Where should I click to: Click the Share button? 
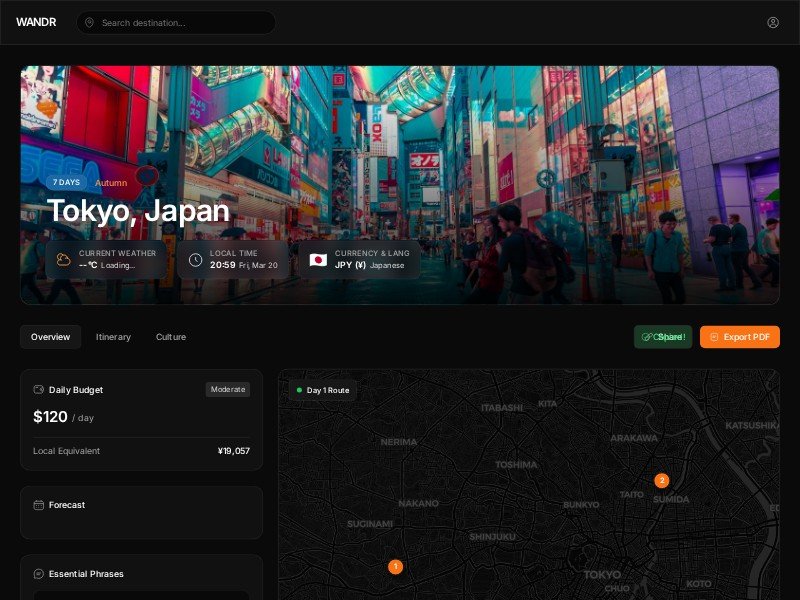[663, 337]
